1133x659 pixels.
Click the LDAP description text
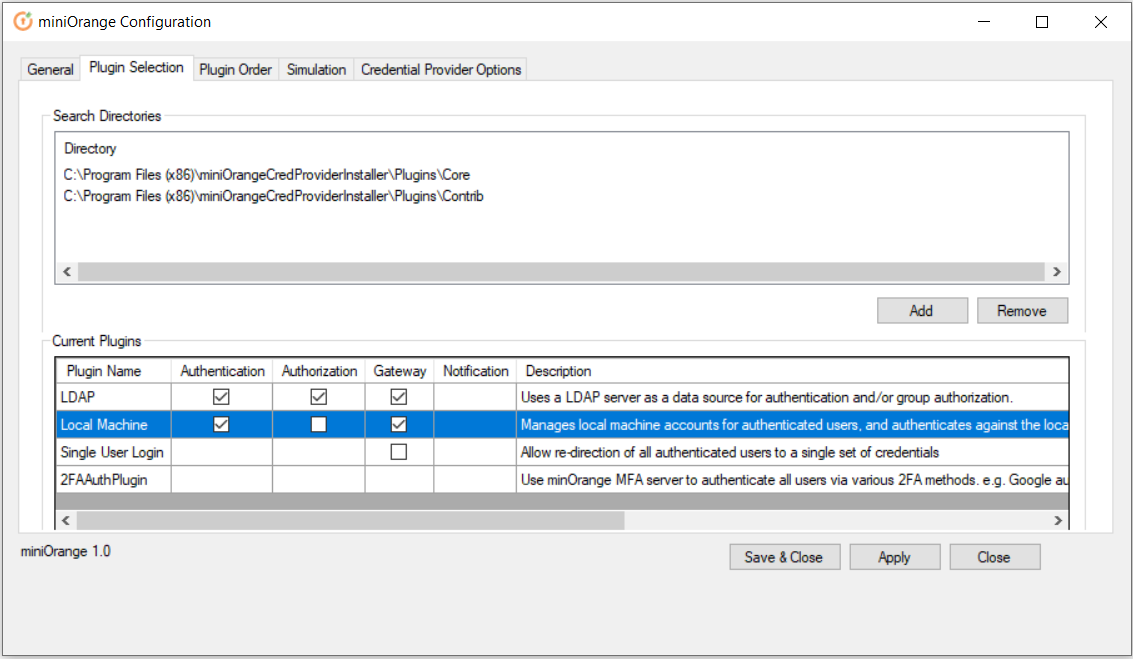(767, 397)
